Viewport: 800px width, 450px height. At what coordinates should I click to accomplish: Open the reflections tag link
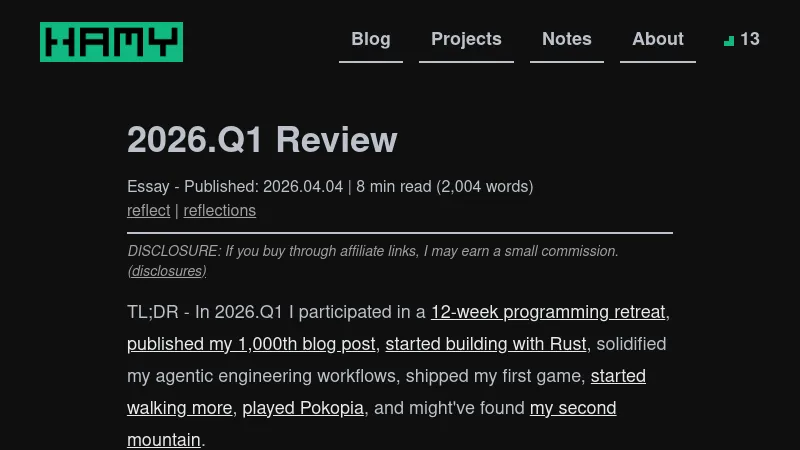click(219, 210)
